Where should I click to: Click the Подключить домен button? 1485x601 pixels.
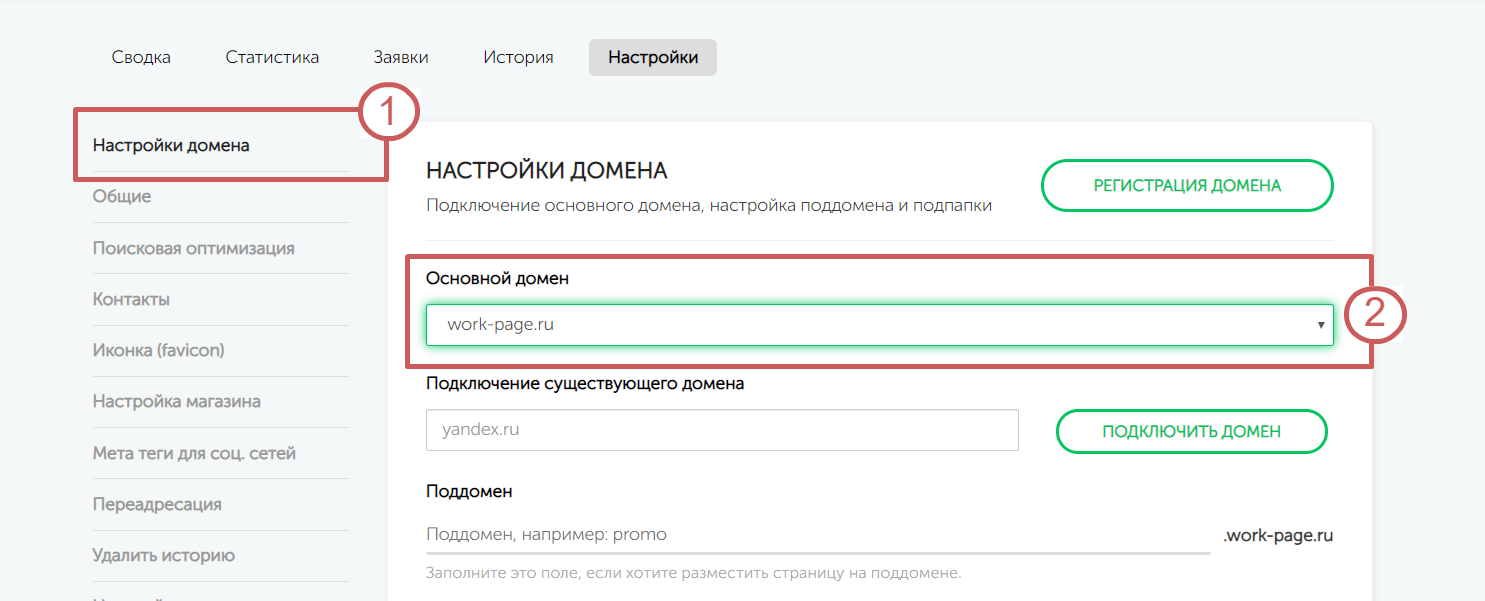(1191, 431)
